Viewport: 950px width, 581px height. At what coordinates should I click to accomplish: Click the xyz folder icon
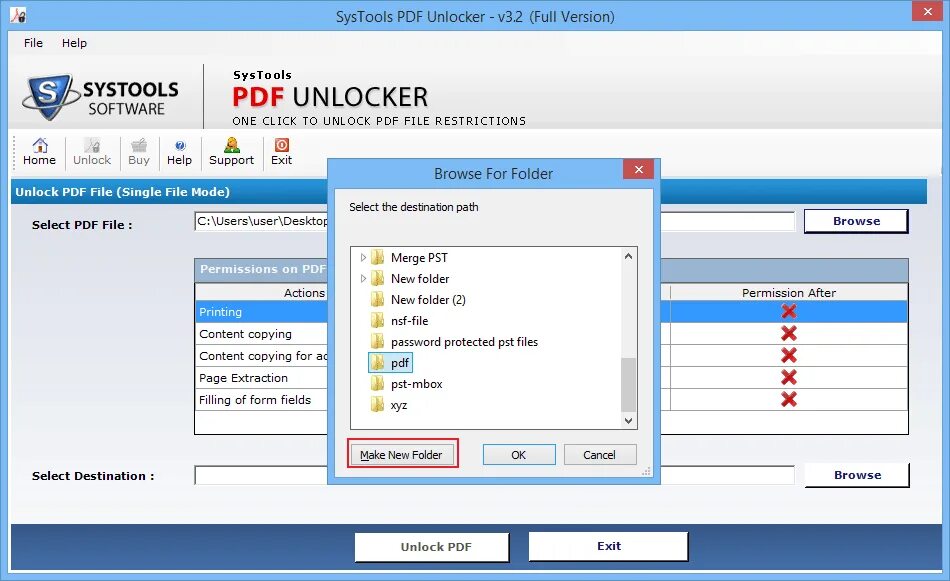click(x=377, y=405)
